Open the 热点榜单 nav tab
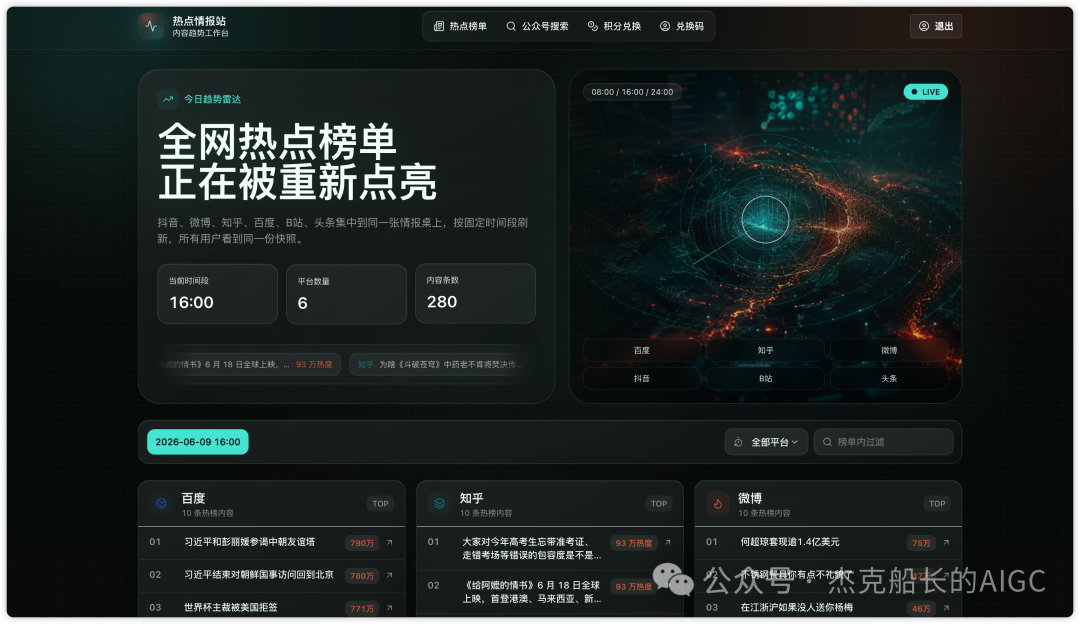This screenshot has width=1080, height=624. tap(460, 26)
